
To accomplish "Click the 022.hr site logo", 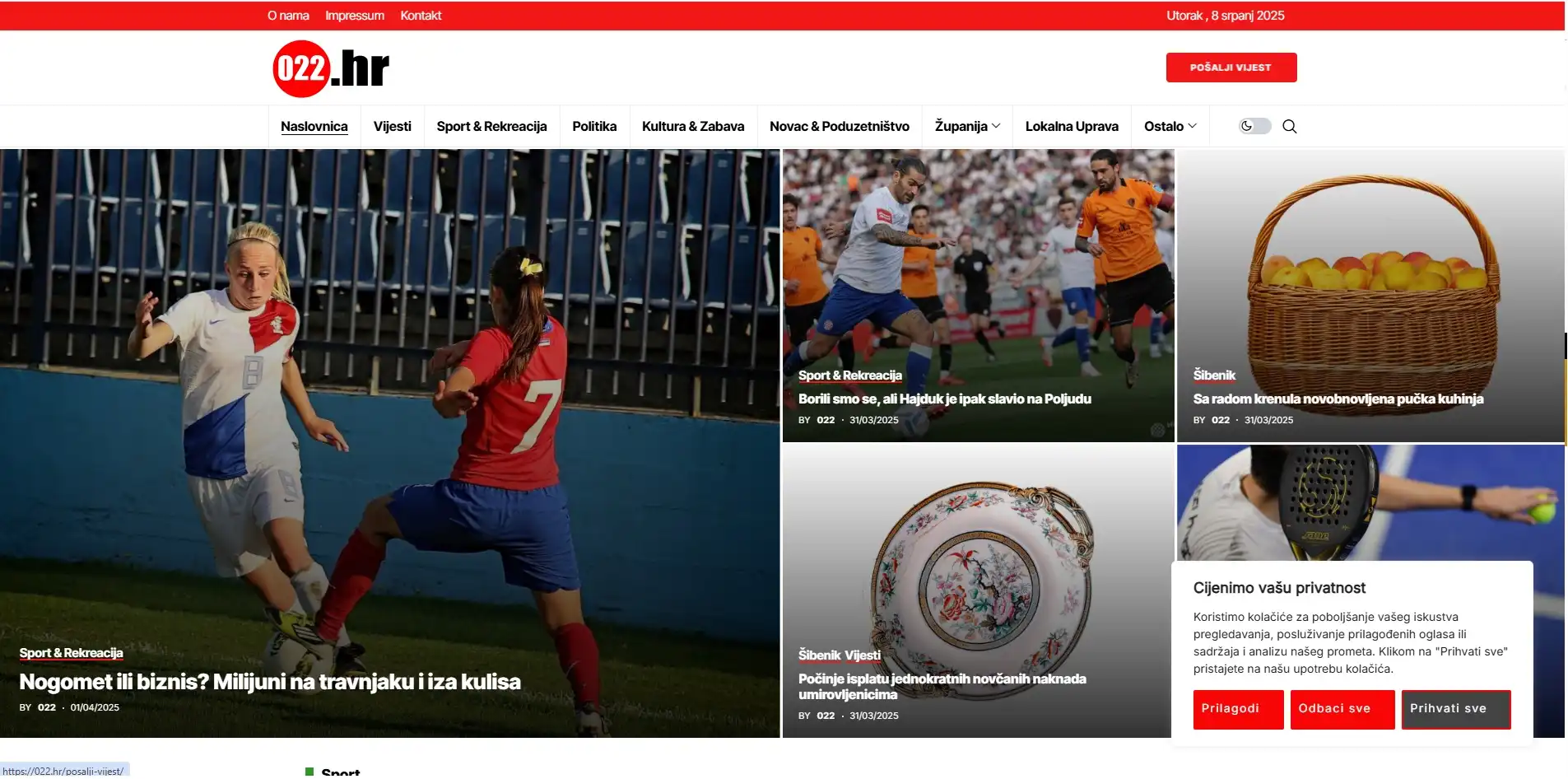I will [331, 68].
